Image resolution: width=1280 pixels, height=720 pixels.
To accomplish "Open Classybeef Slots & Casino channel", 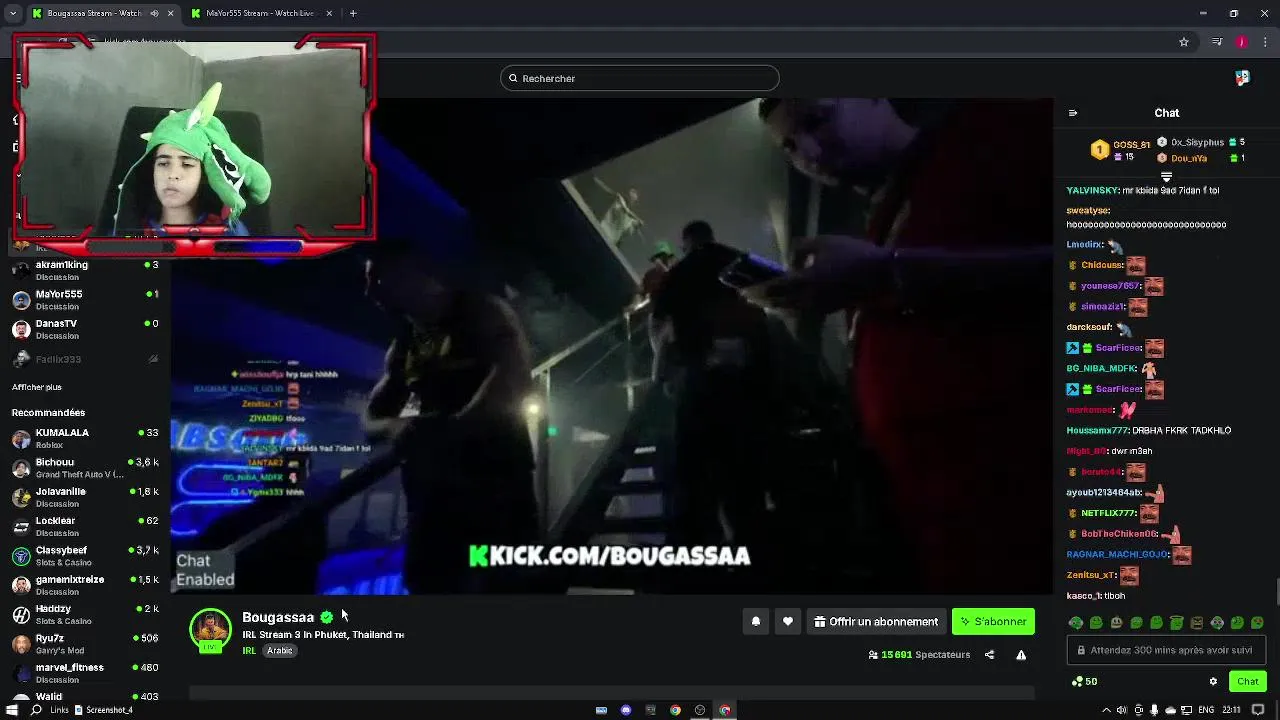I will 85,556.
